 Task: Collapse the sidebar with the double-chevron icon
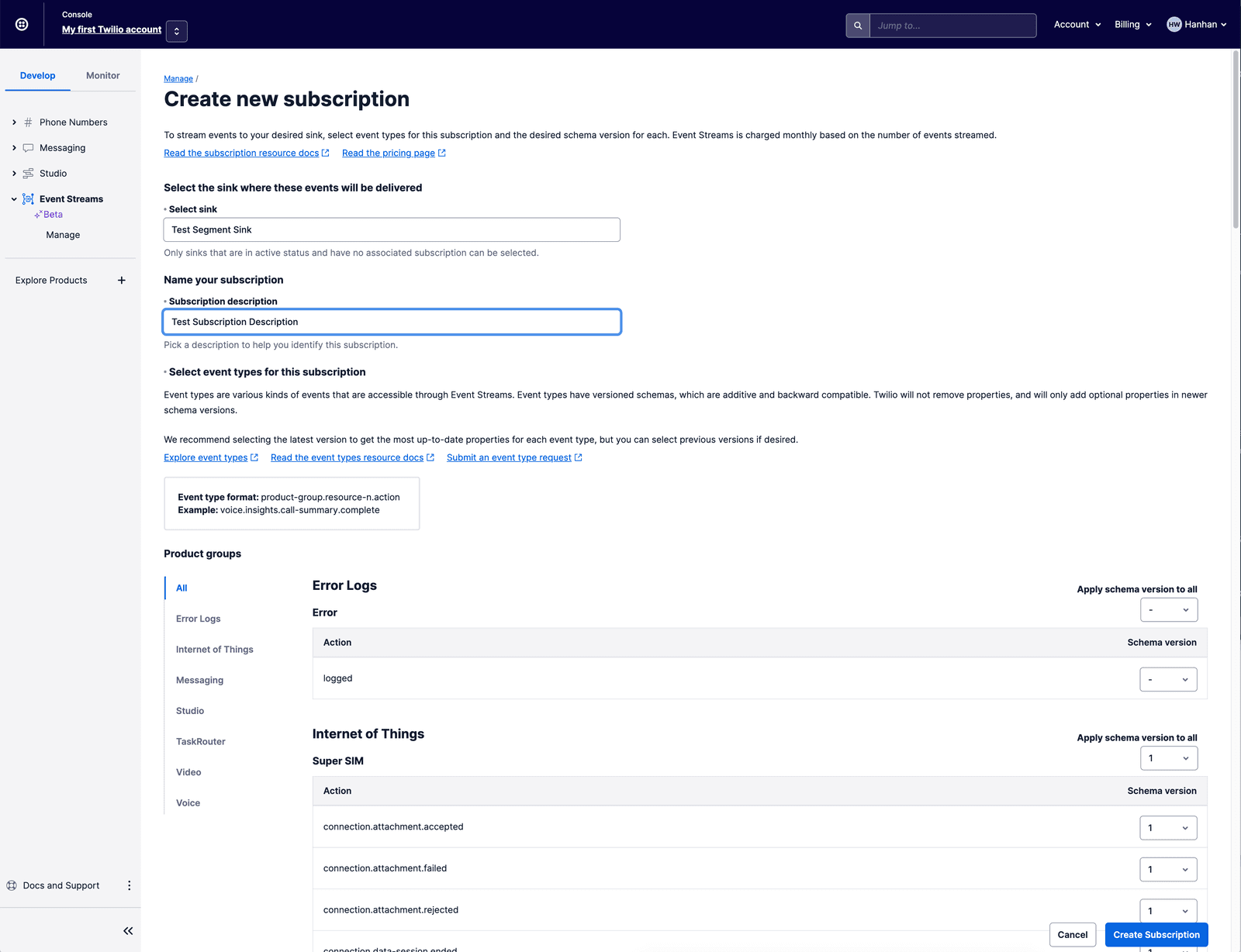pos(128,930)
